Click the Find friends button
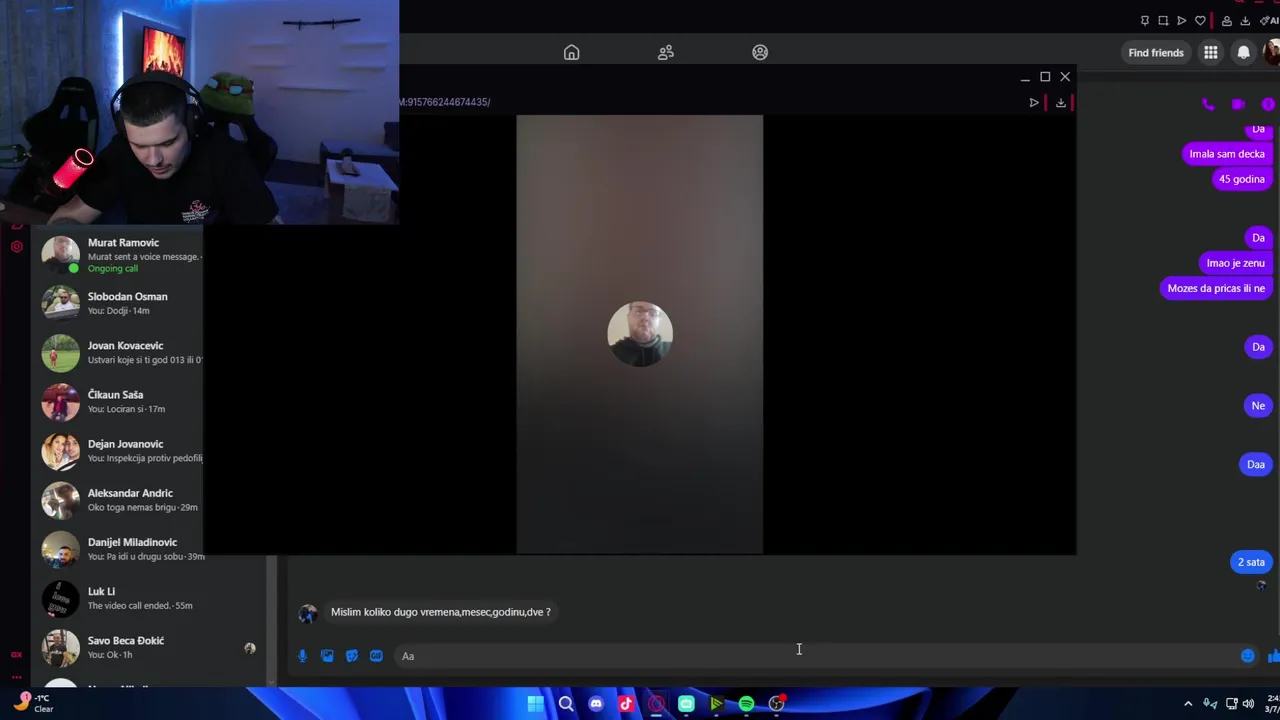 1156,53
